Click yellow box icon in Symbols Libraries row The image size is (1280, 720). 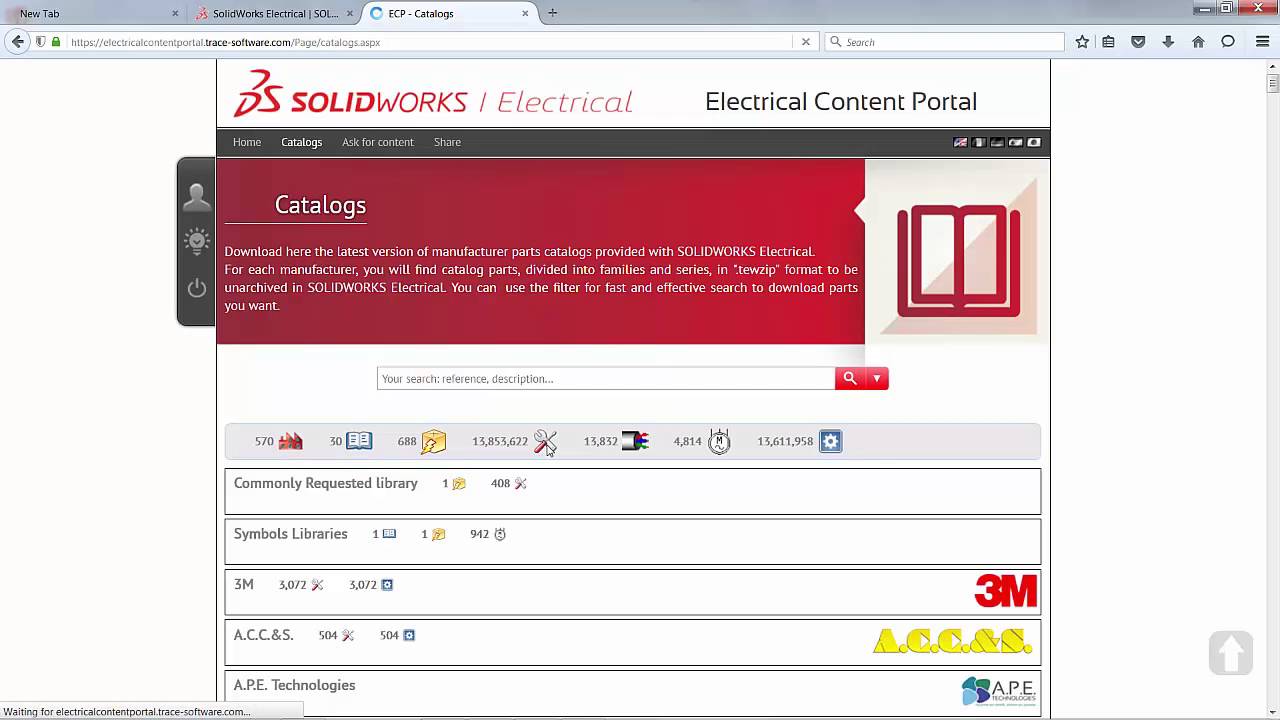438,534
